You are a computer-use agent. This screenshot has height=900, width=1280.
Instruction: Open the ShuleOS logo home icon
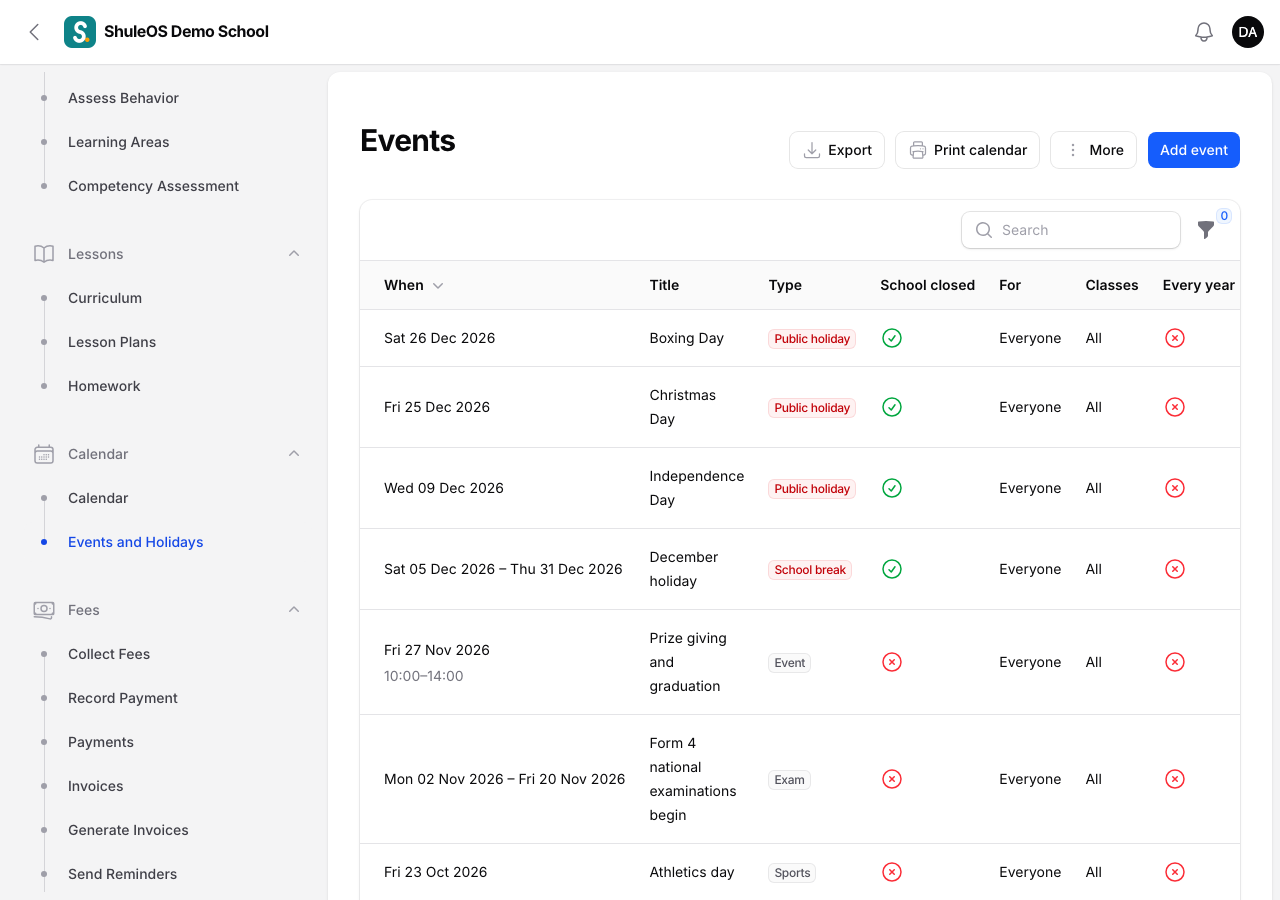click(80, 32)
